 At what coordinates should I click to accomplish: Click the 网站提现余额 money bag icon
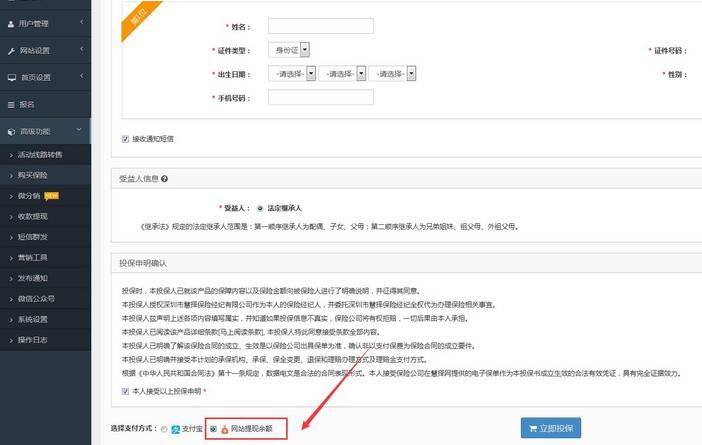tap(223, 429)
